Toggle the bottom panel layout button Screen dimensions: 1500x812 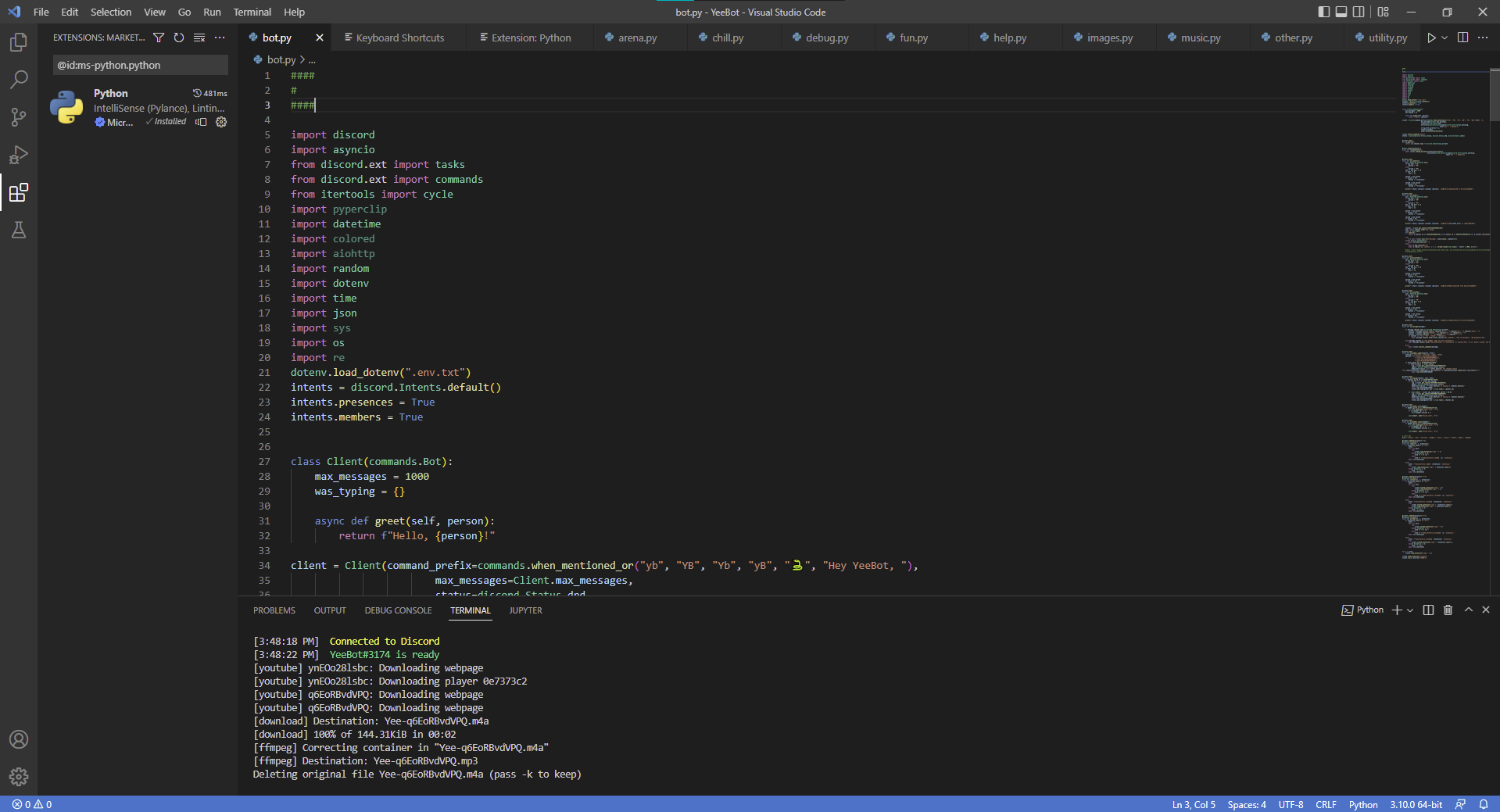pos(1341,12)
